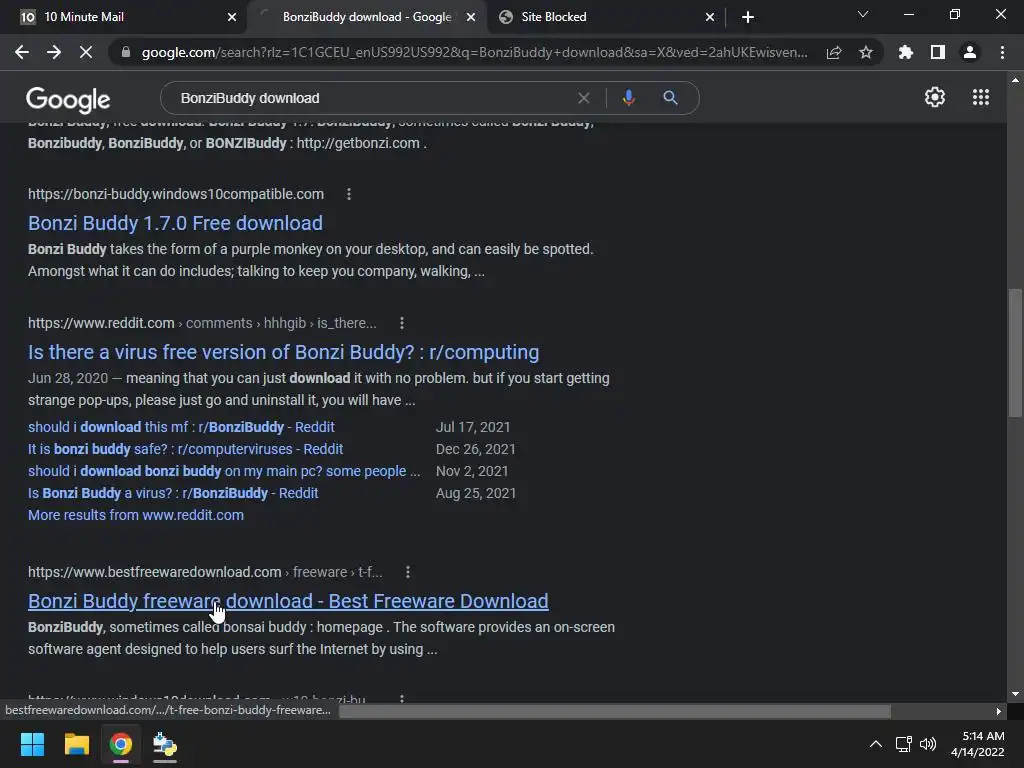Close the 10 Minute Mail tab

[232, 17]
